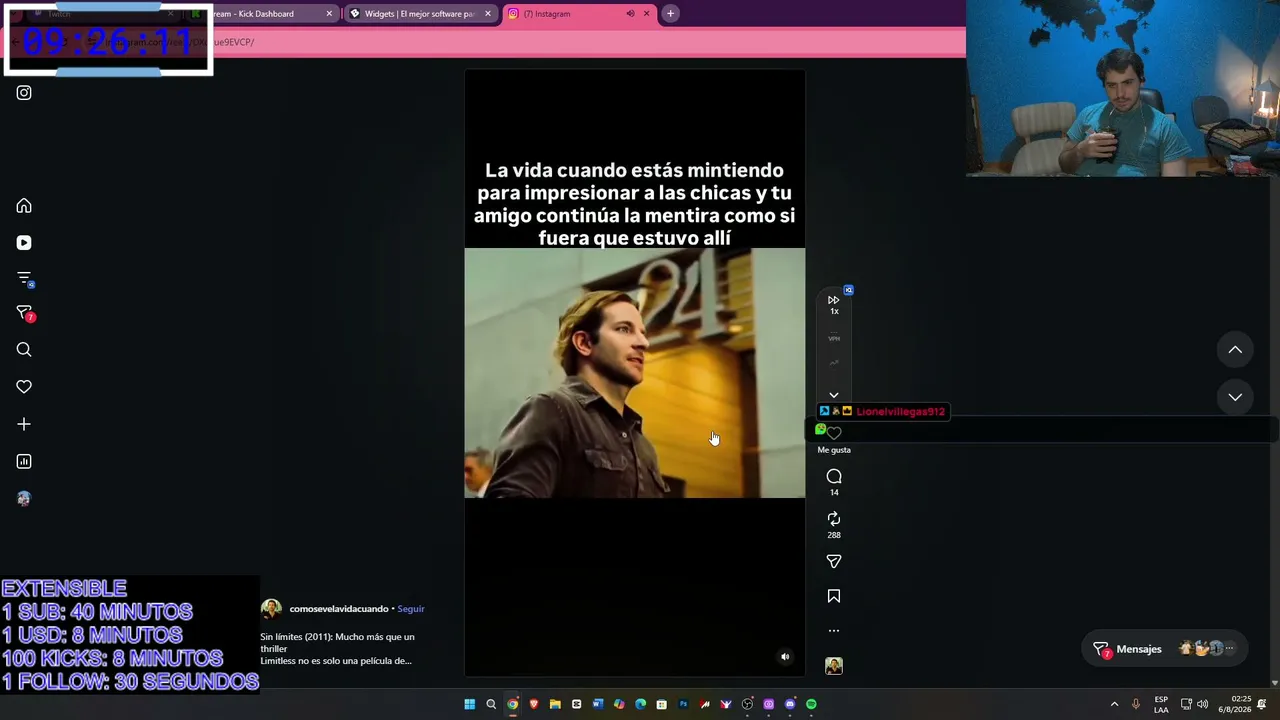Repost the reel with 288 reposts
This screenshot has height=720, width=1280.
[x=834, y=519]
